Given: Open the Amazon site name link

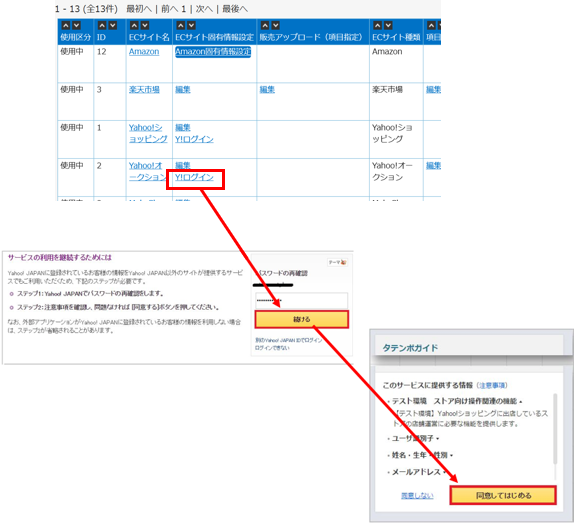Looking at the screenshot, I should coord(144,51).
